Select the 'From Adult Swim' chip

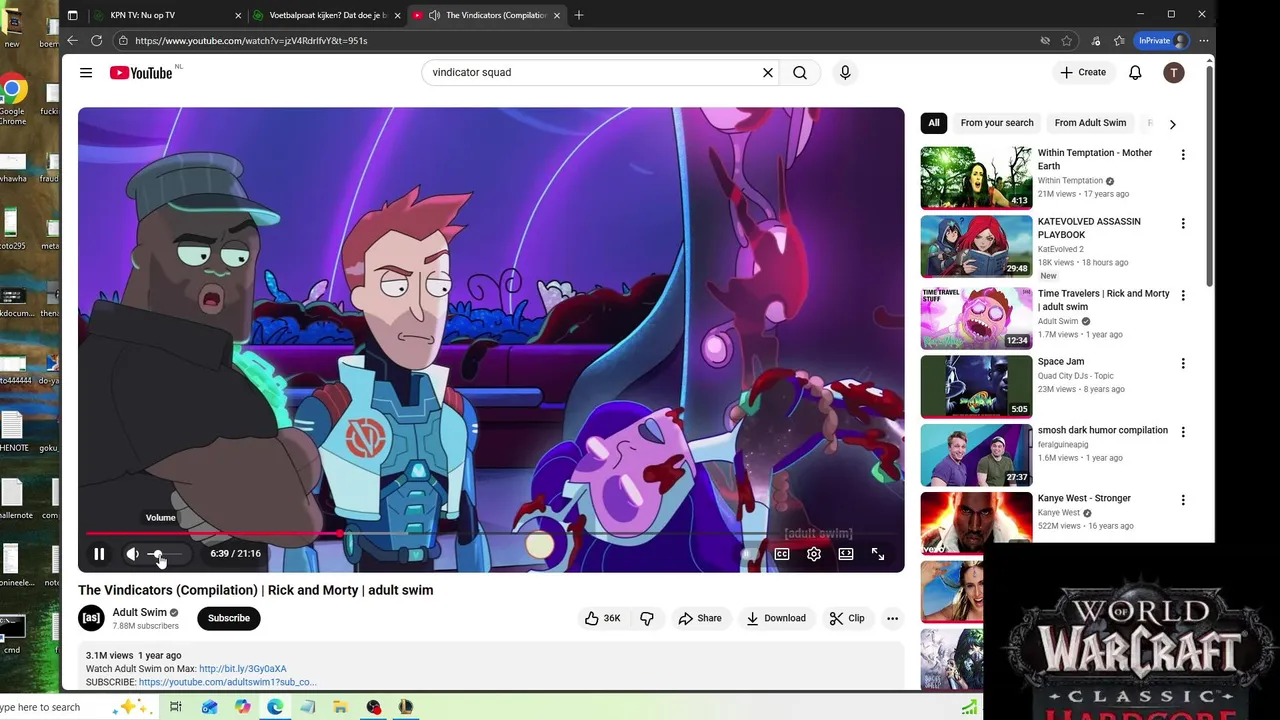[1090, 123]
